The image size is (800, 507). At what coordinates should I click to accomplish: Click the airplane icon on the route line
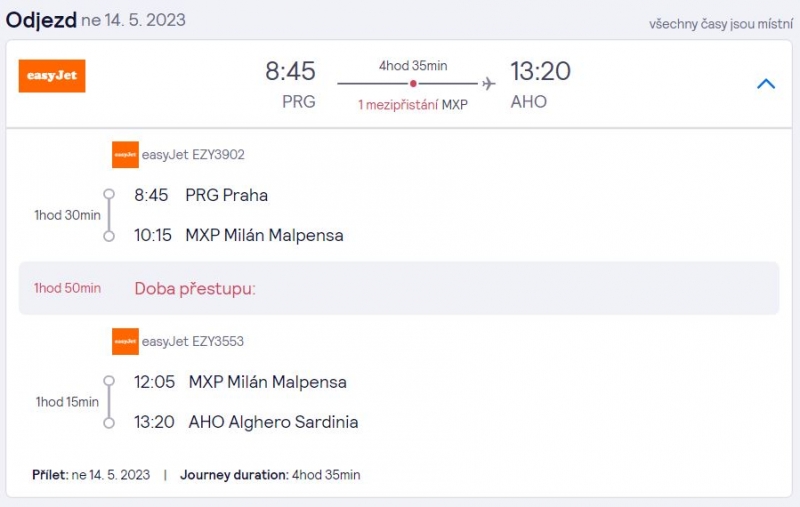[488, 83]
